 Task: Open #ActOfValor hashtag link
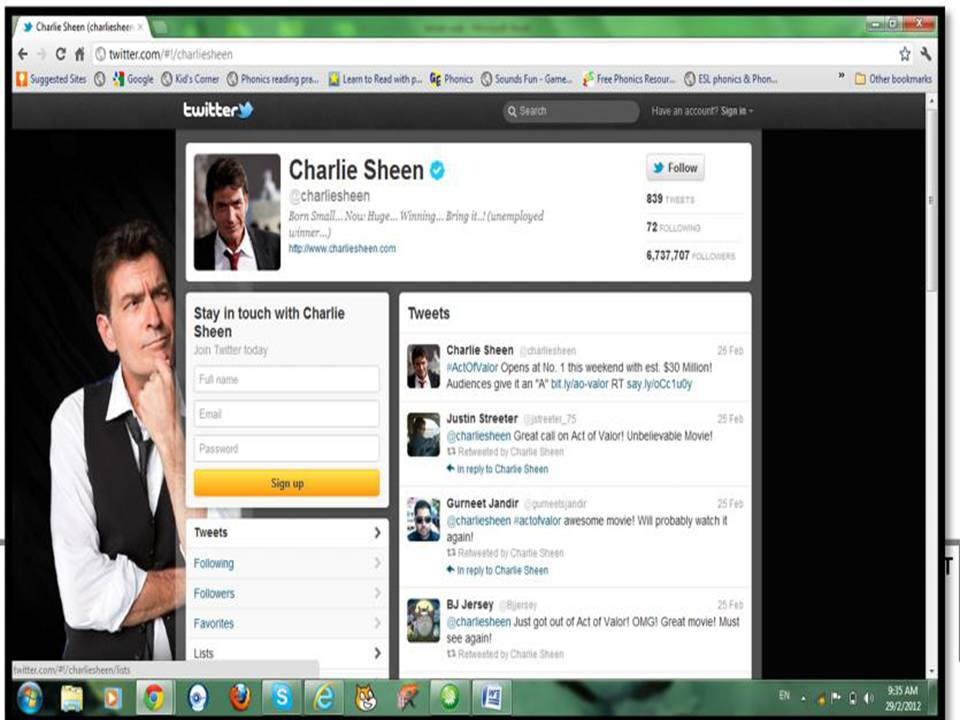click(x=472, y=367)
